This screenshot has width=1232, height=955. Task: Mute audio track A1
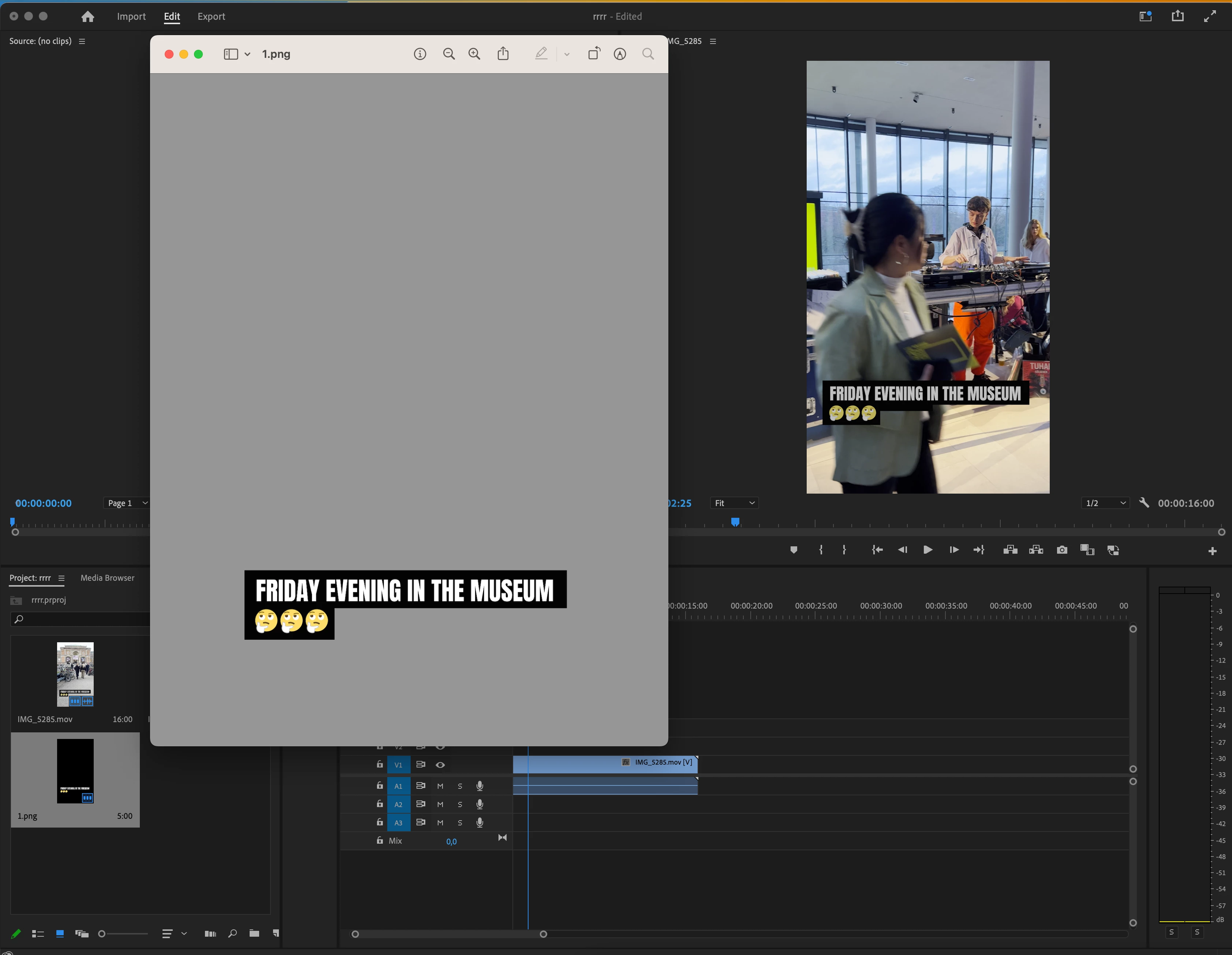[x=441, y=786]
